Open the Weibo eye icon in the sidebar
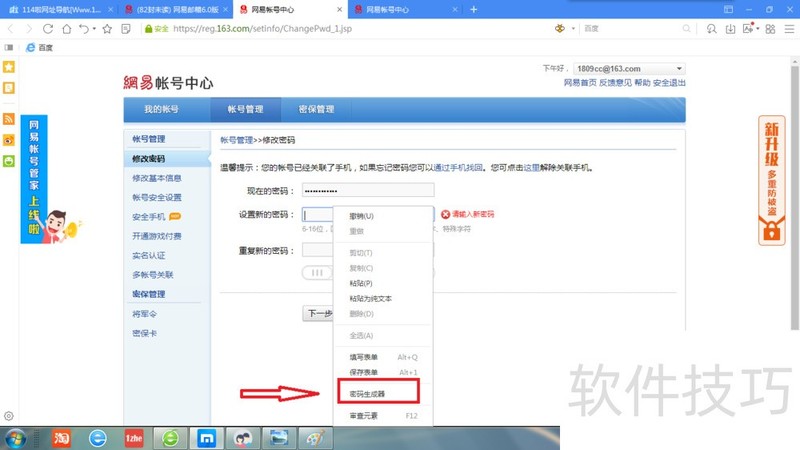Viewport: 800px width, 450px height. (9, 140)
